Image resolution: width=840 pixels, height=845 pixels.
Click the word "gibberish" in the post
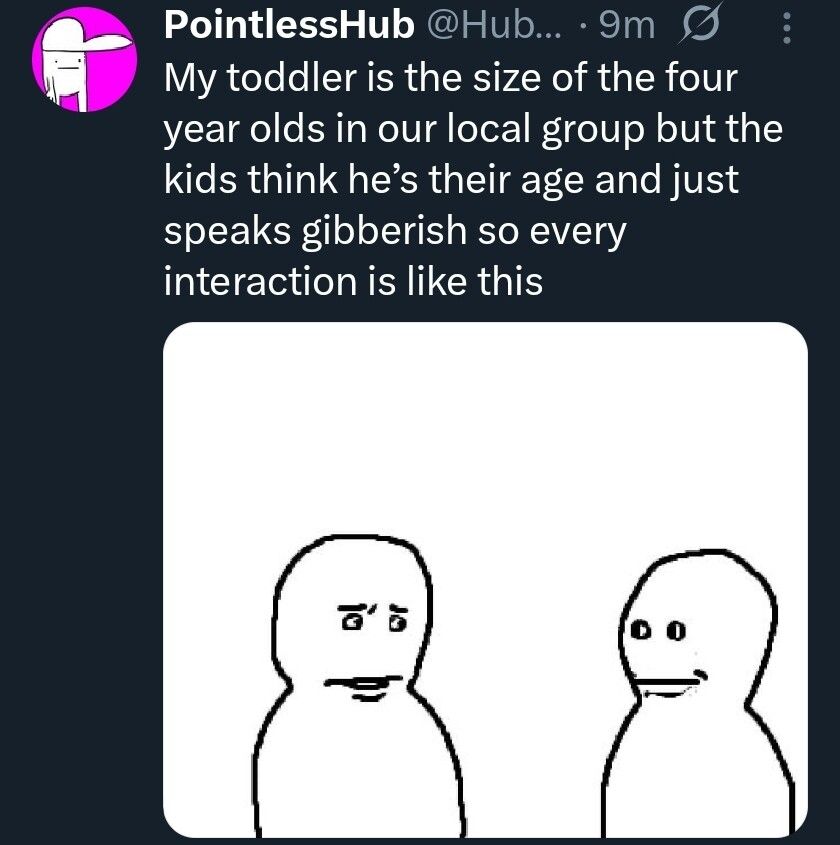[x=379, y=232]
